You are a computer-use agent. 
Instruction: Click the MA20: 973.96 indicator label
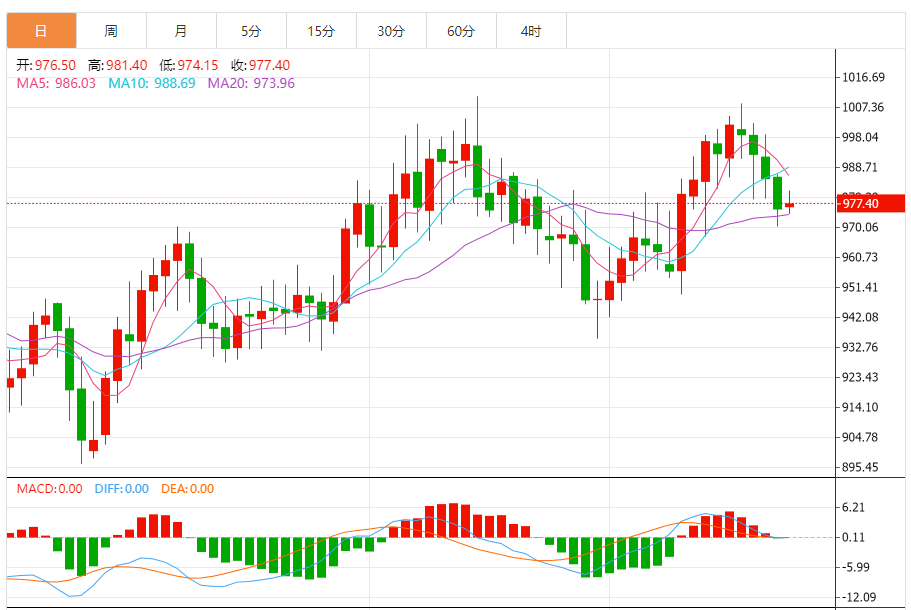click(252, 83)
